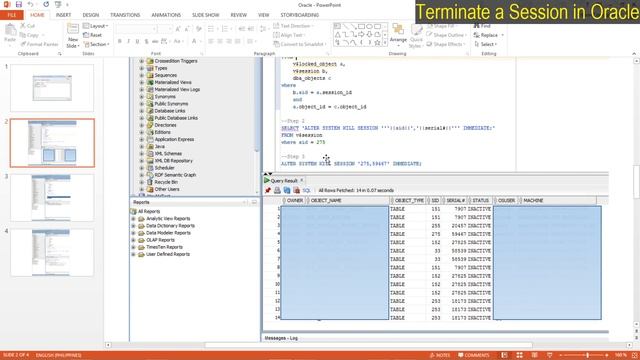The width and height of the screenshot is (640, 360).
Task: Toggle Italic formatting
Action: pos(129,41)
